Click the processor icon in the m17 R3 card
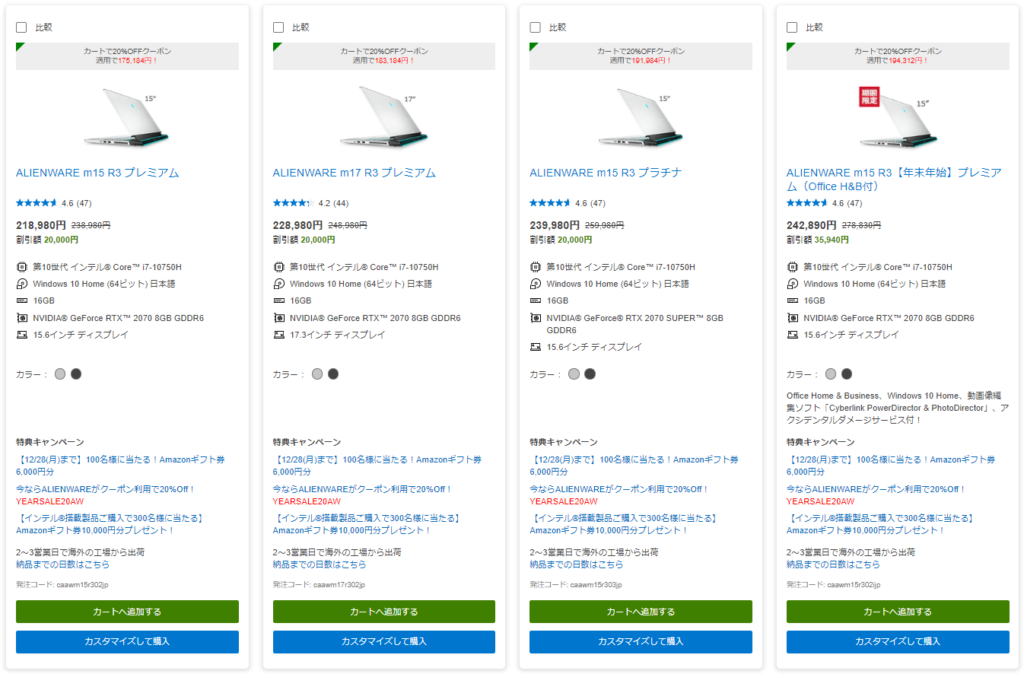This screenshot has height=674, width=1024. pyautogui.click(x=279, y=267)
